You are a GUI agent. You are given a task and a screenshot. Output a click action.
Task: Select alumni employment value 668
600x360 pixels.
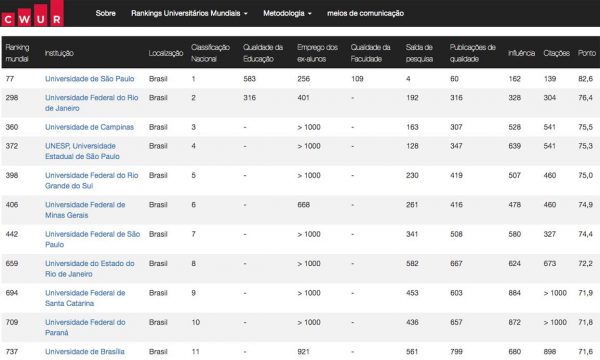pos(303,205)
